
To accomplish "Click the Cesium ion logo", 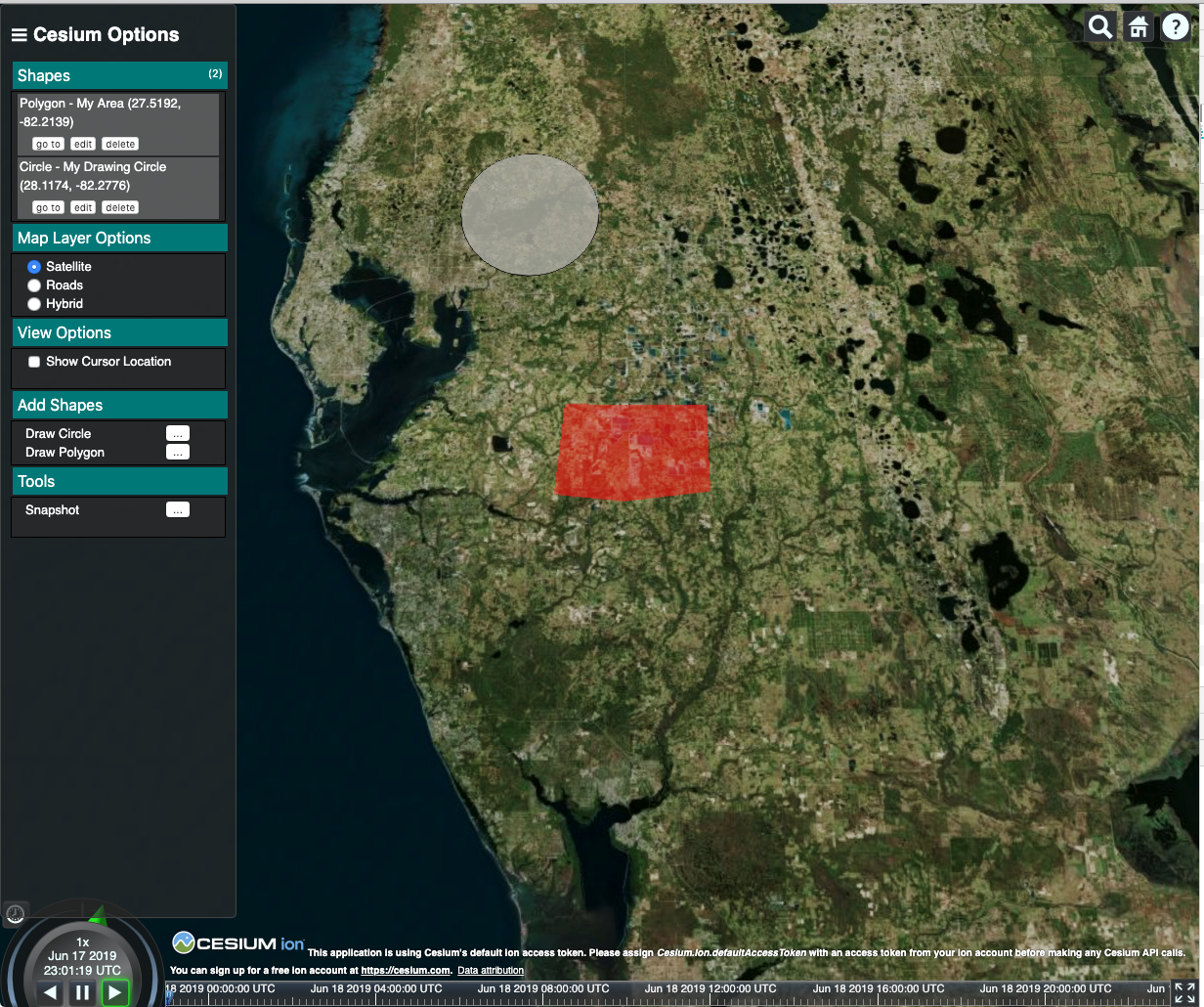I will (237, 942).
